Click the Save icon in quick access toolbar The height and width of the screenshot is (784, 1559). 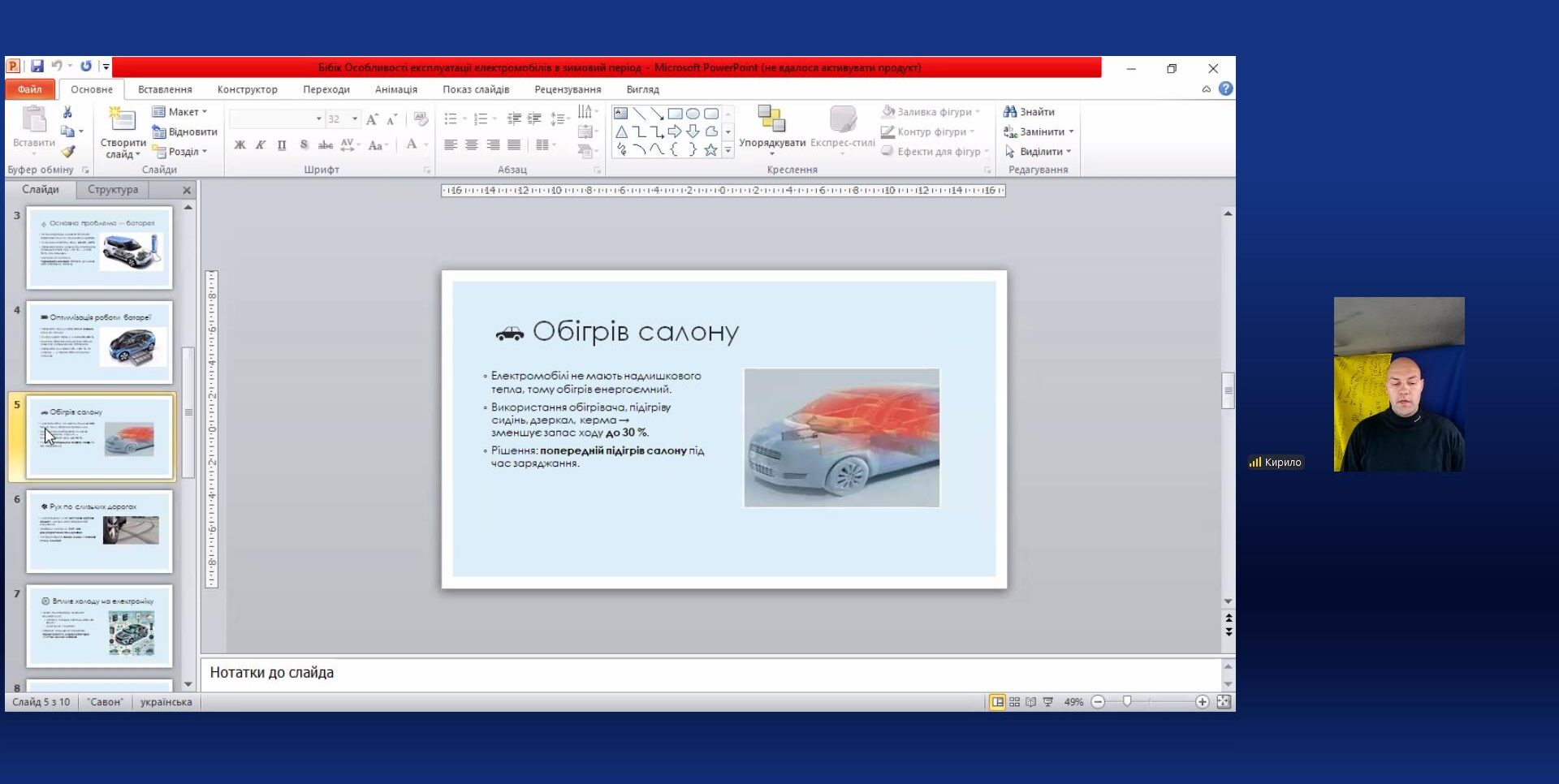tap(37, 67)
